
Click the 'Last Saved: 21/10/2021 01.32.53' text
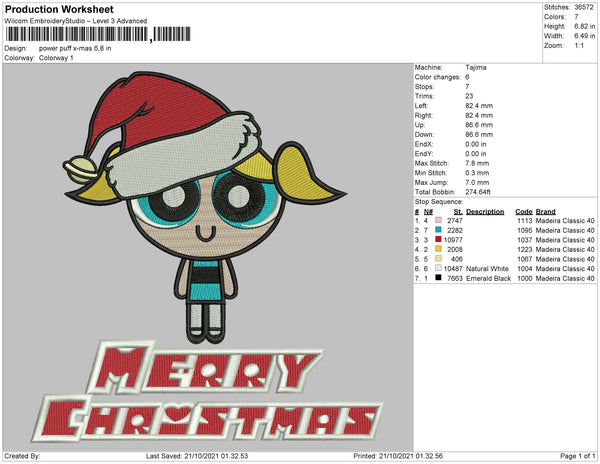[x=197, y=456]
